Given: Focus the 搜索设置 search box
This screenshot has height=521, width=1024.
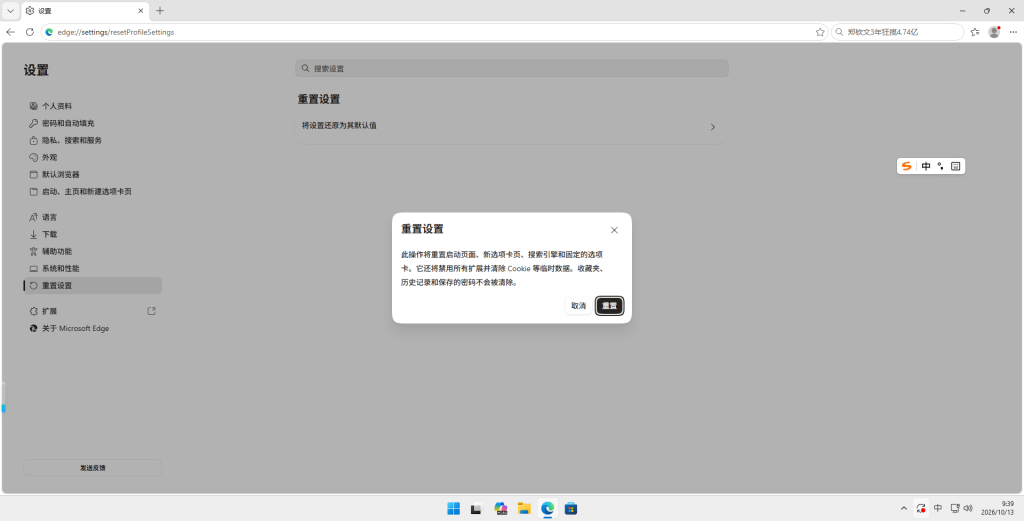Looking at the screenshot, I should 512,68.
